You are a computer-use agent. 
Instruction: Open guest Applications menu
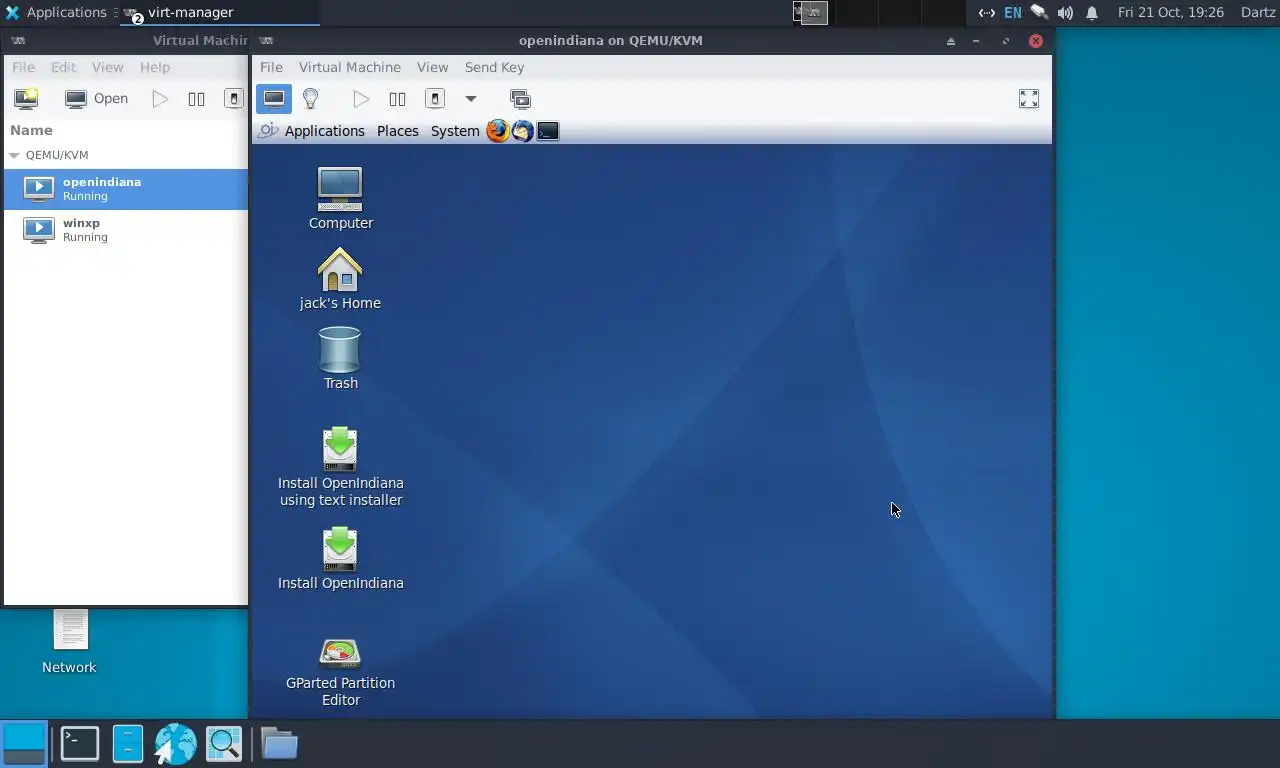point(324,131)
